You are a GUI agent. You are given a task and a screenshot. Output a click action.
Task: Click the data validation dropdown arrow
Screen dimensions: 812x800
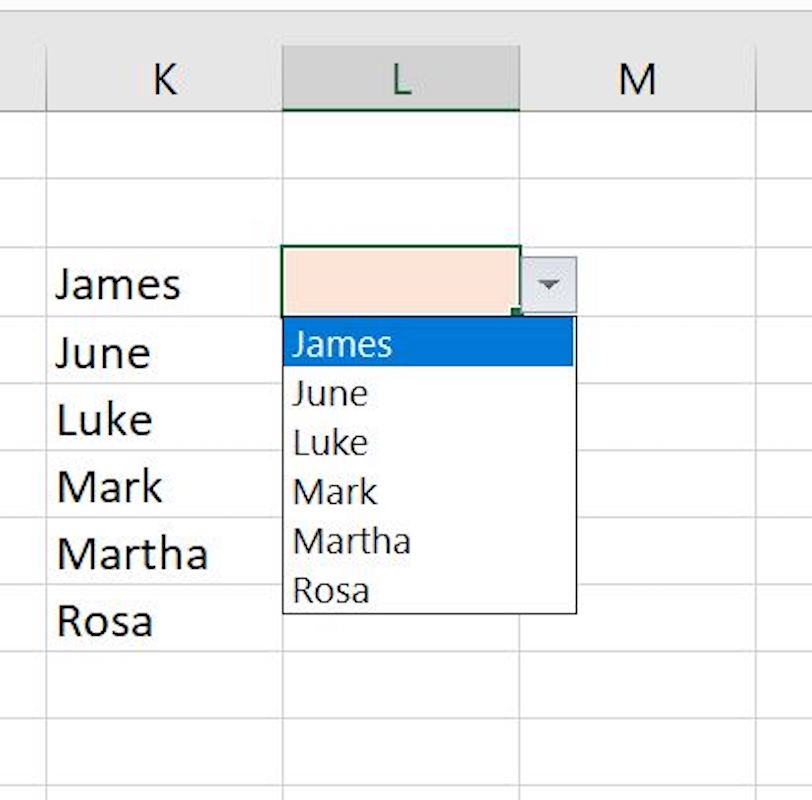tap(548, 285)
